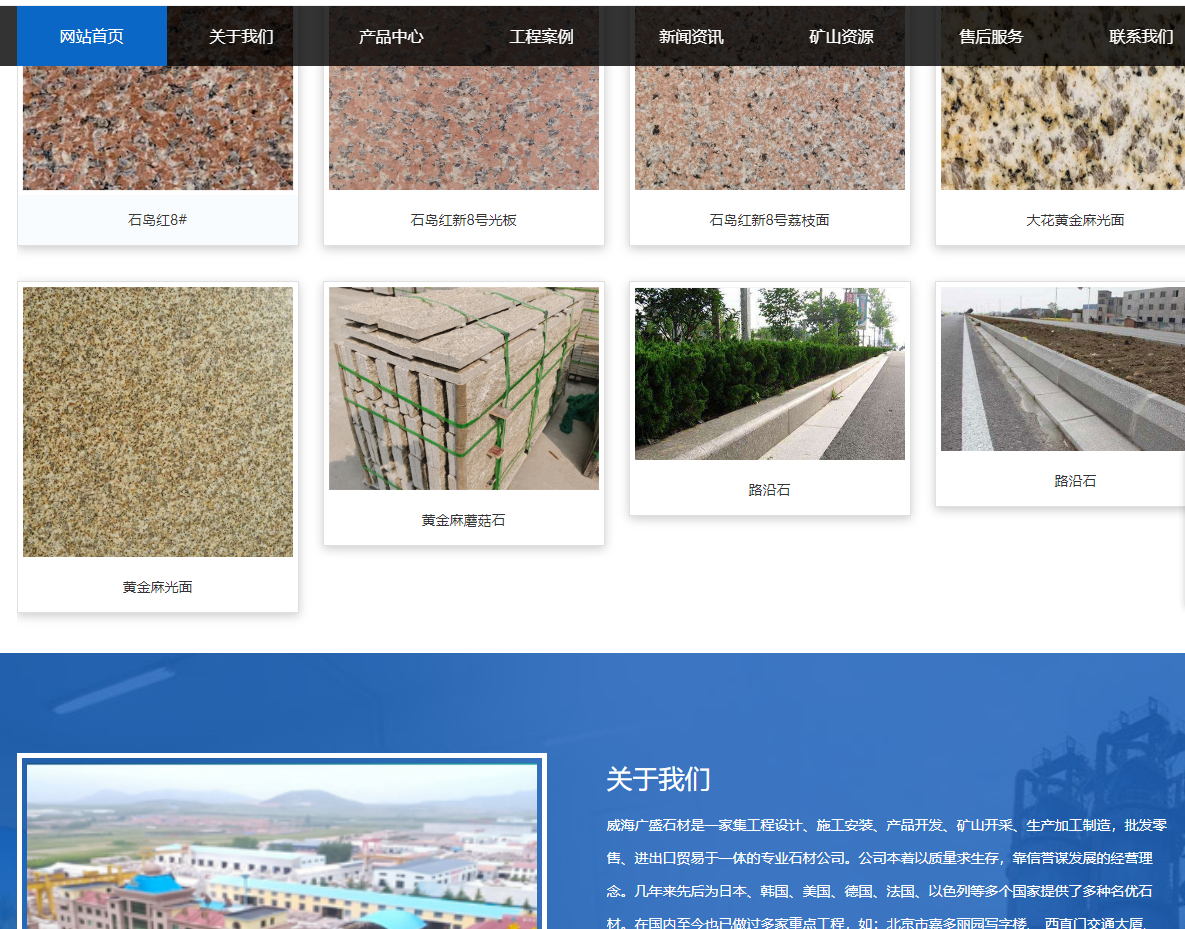1185x929 pixels.
Task: Click 新闻资讯 in the top menu
Action: coord(691,37)
